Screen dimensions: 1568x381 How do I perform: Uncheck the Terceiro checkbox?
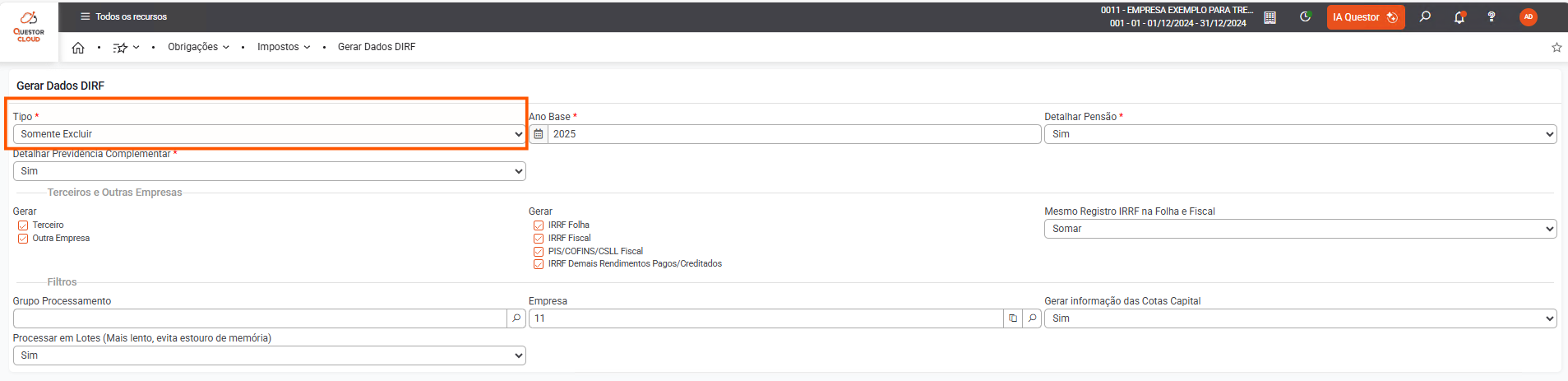23,225
